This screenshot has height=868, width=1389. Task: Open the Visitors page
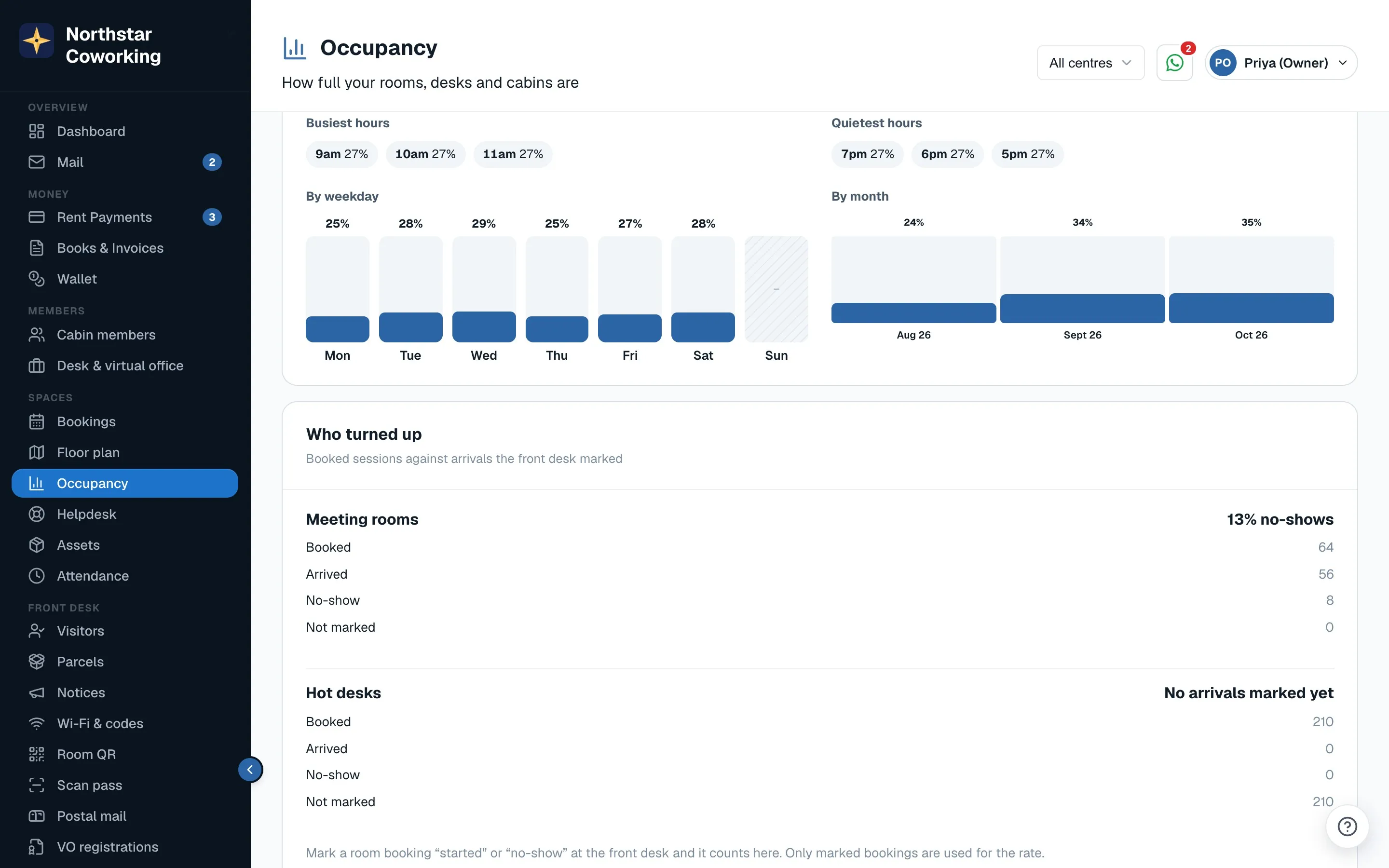pyautogui.click(x=124, y=631)
